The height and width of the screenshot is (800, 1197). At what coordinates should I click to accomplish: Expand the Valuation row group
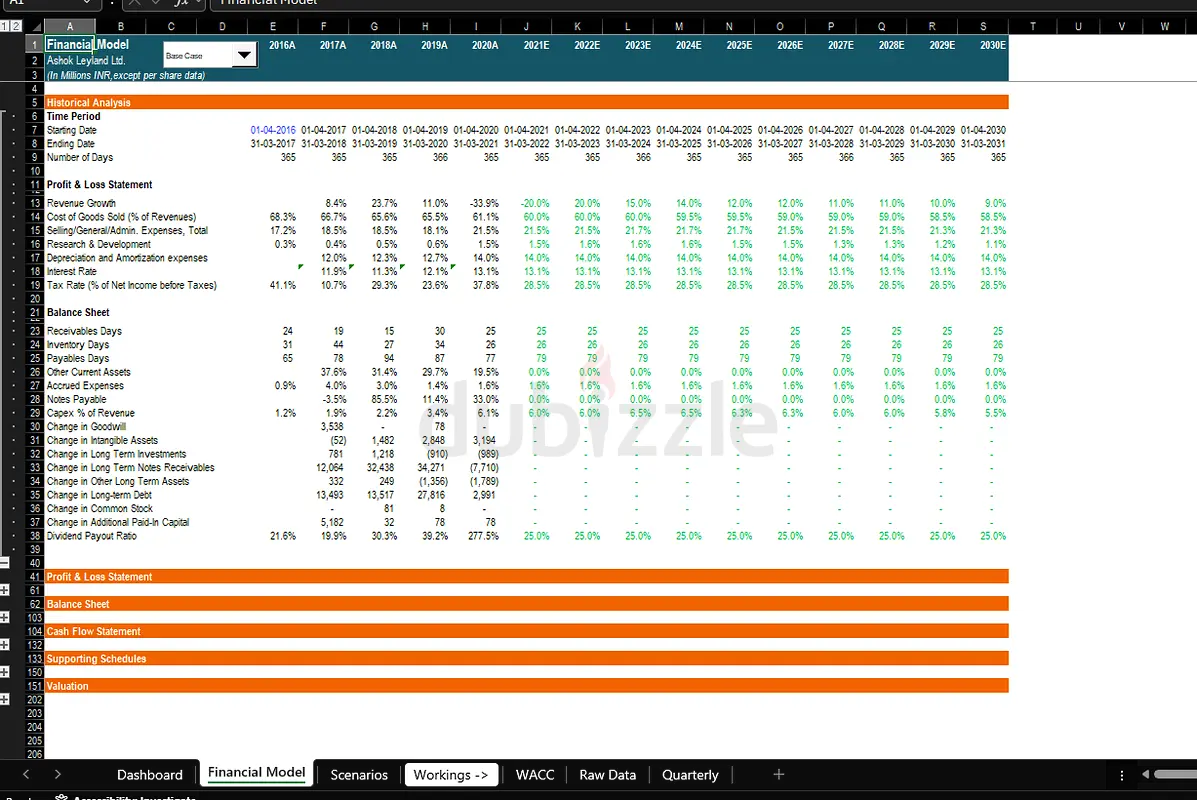coord(5,700)
